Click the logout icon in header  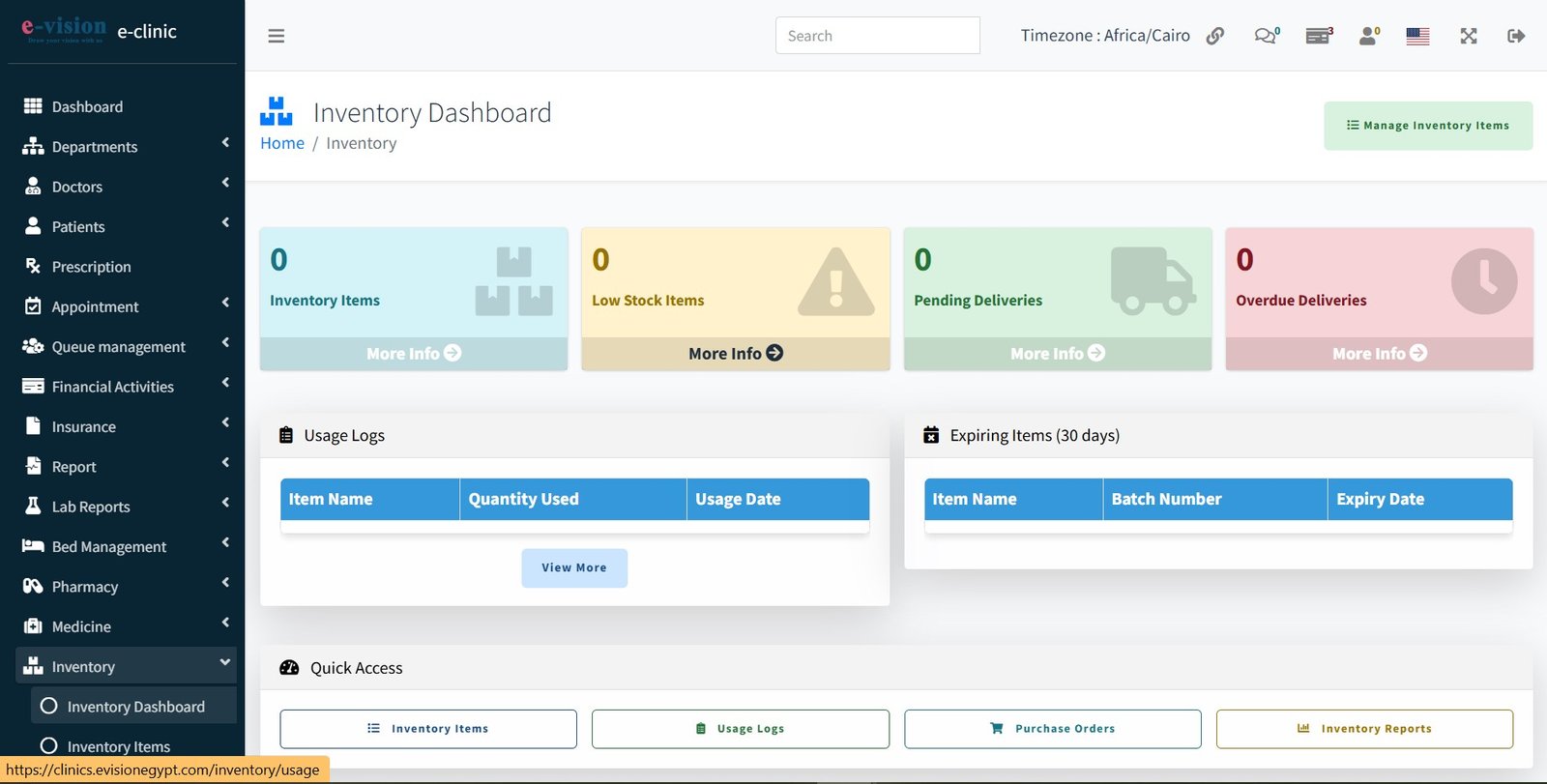[x=1515, y=36]
